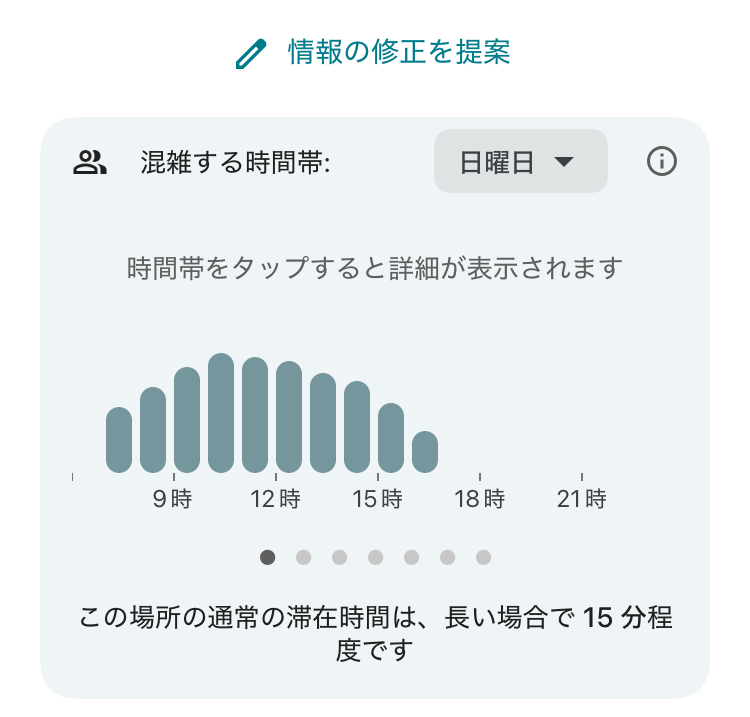Jump to the sixth pagination dot
This screenshot has height=717, width=750.
[x=447, y=557]
